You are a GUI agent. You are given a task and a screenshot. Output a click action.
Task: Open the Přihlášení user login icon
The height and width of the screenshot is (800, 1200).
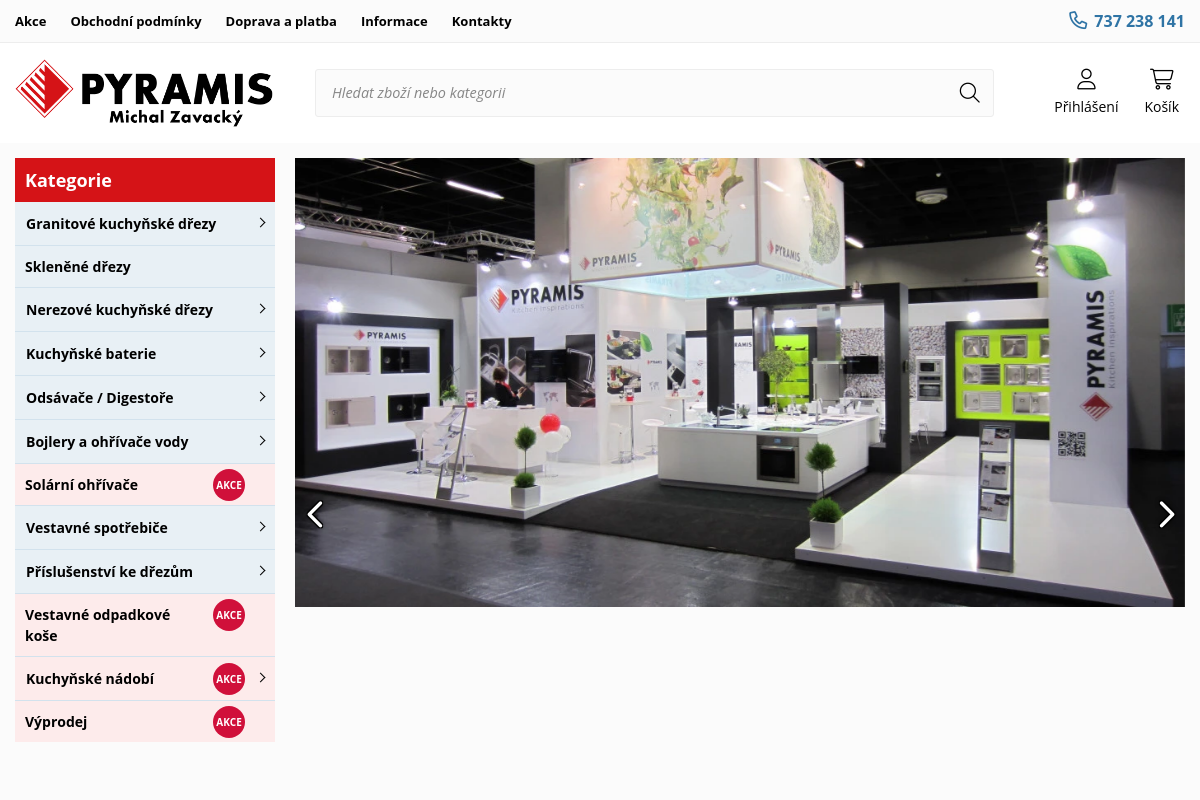[1086, 79]
